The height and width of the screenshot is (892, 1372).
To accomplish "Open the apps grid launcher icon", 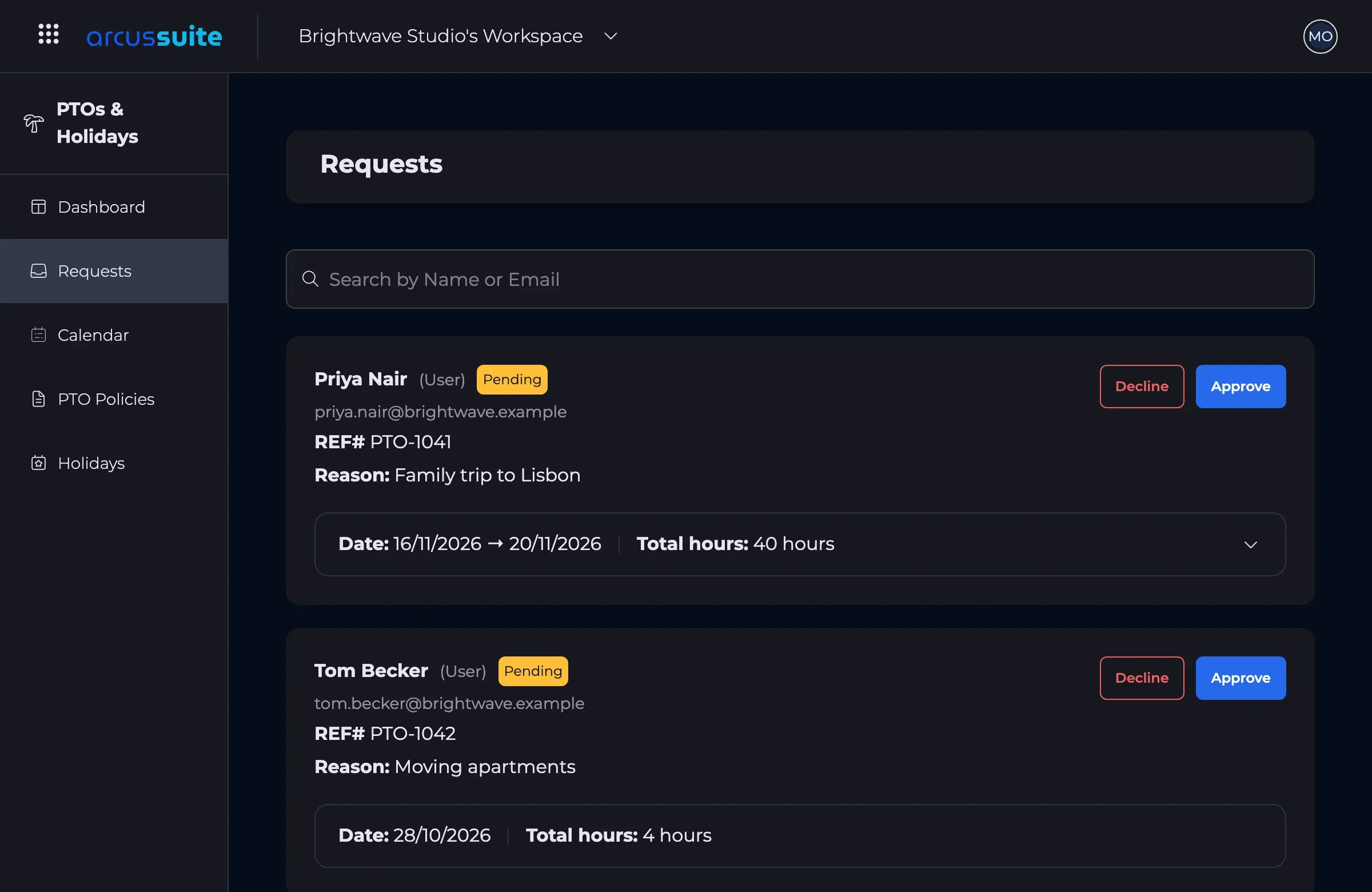I will pos(49,34).
